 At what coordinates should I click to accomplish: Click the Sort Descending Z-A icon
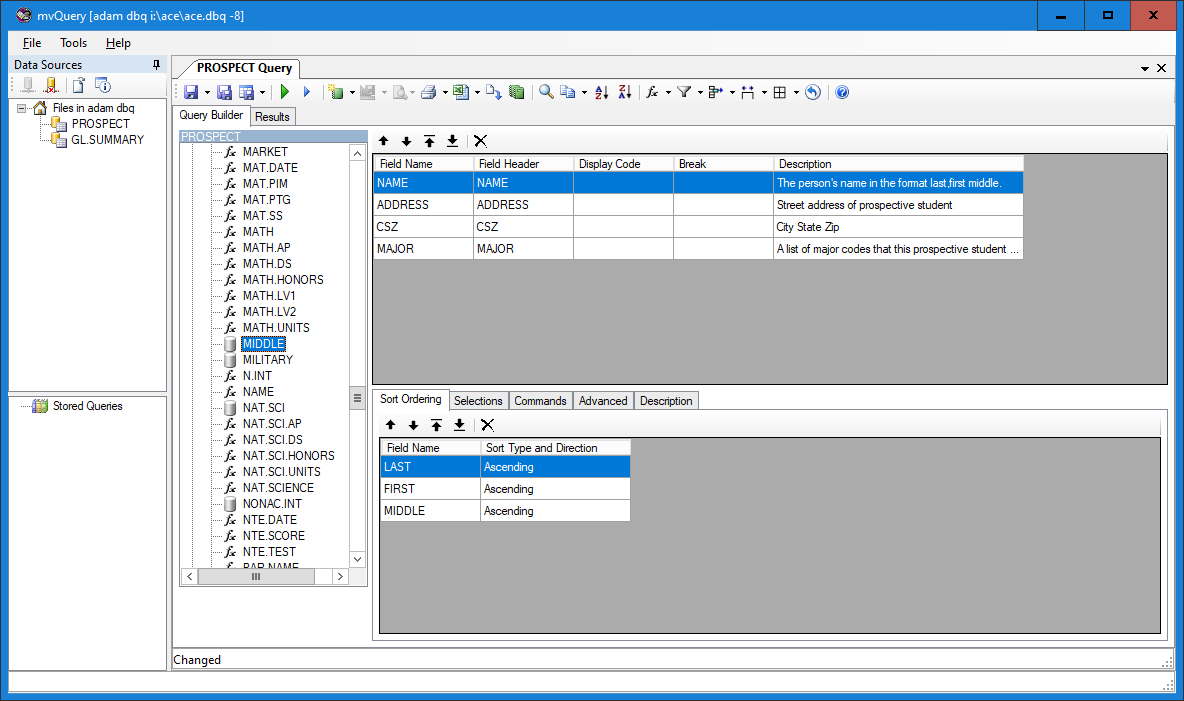(625, 92)
